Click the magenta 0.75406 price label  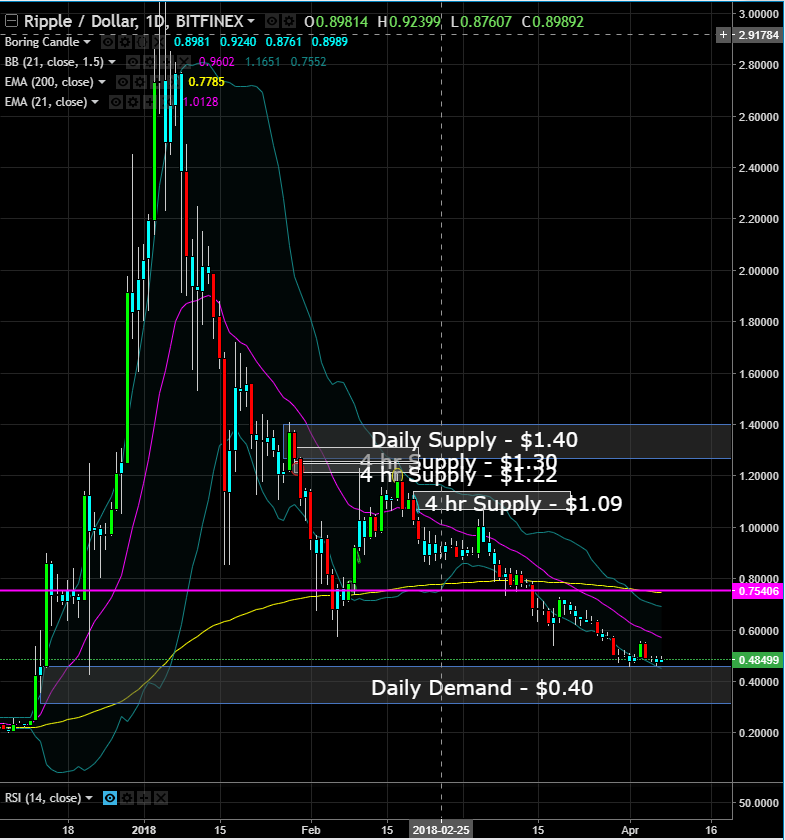758,591
